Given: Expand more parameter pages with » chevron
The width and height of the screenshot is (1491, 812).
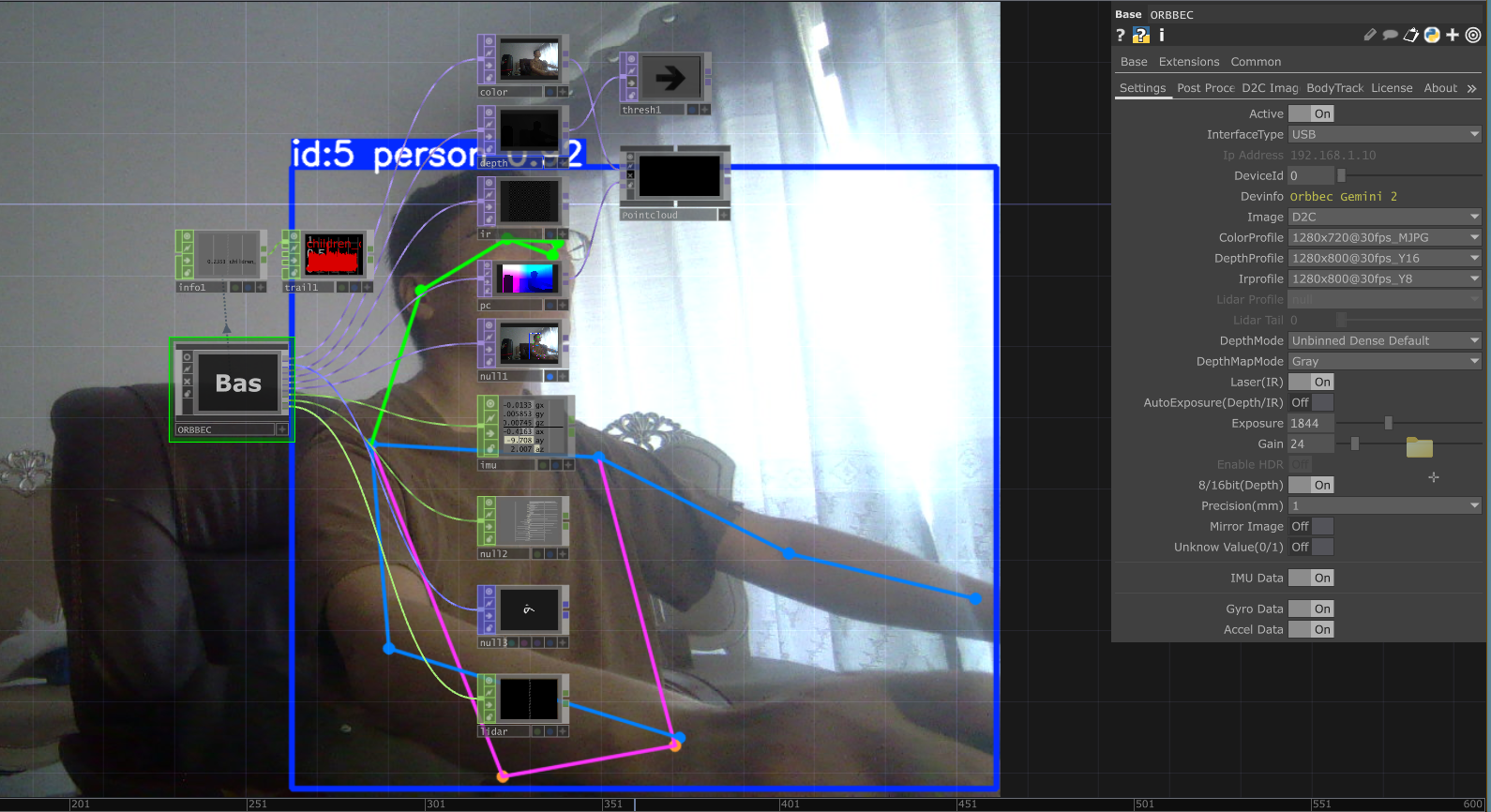Looking at the screenshot, I should [x=1472, y=88].
